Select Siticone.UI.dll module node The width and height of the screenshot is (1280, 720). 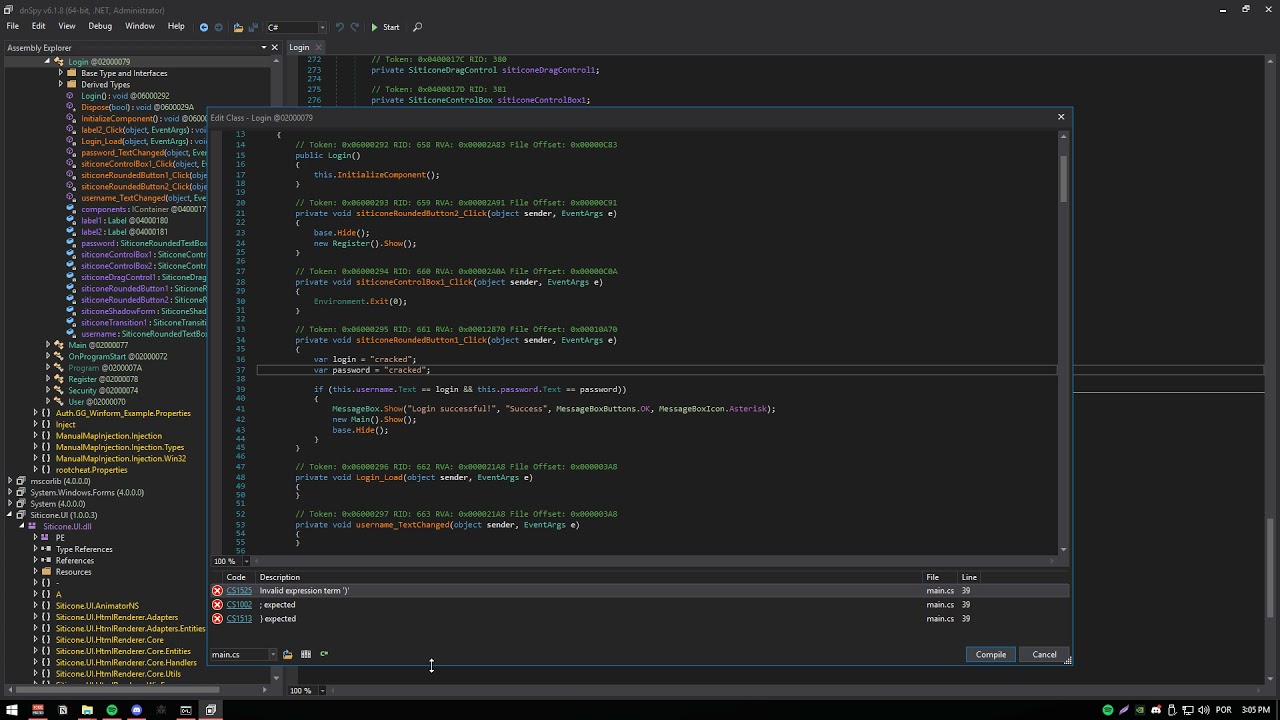click(x=67, y=526)
